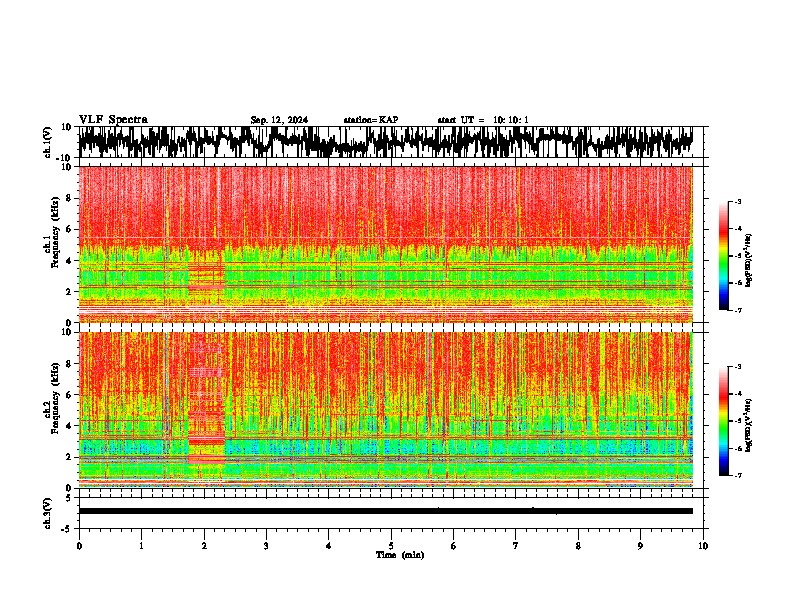Viewport: 792px width, 612px height.
Task: Click the 'VLF Spectra' title text
Action: [x=113, y=120]
